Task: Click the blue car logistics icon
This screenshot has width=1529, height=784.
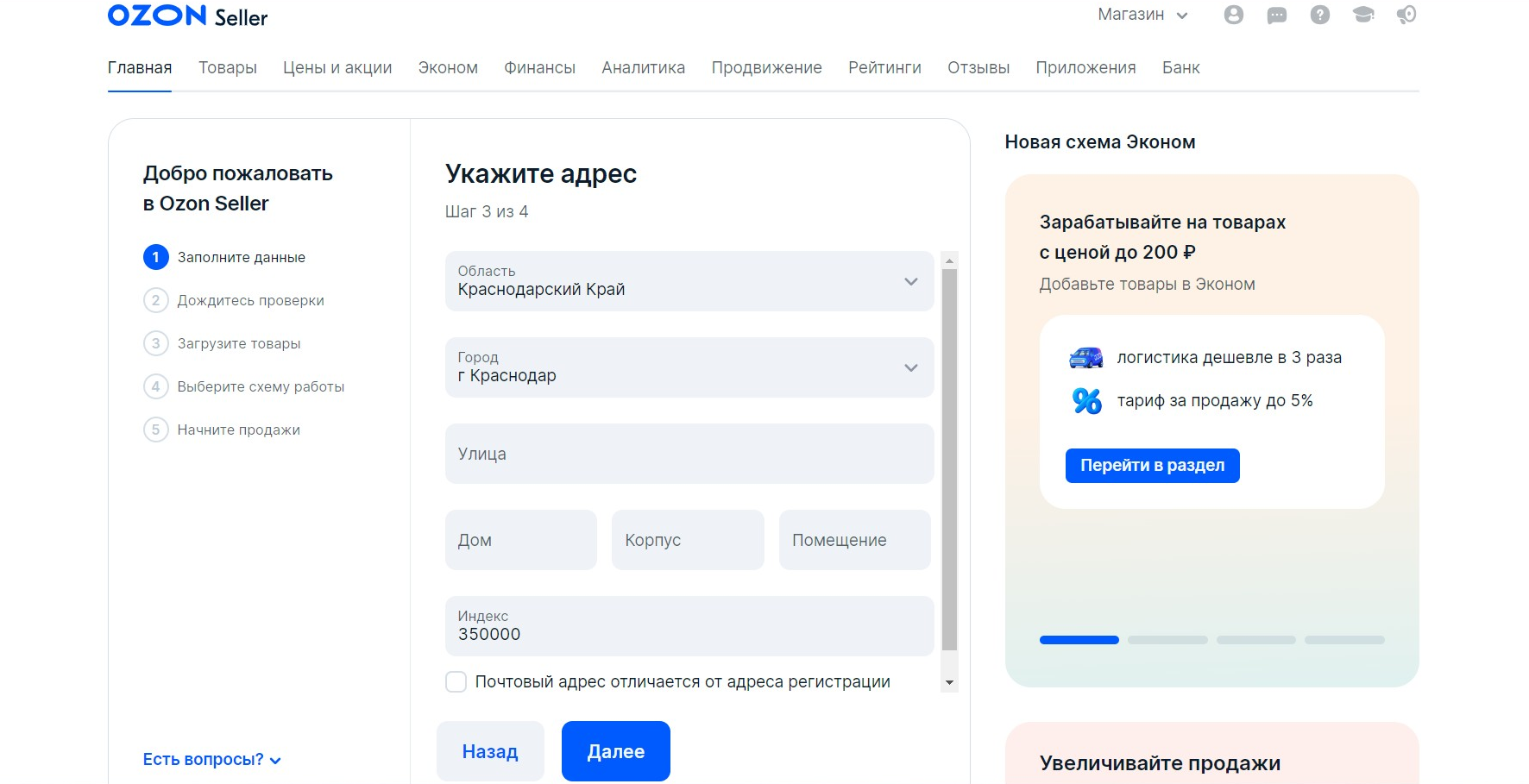Action: tap(1085, 357)
